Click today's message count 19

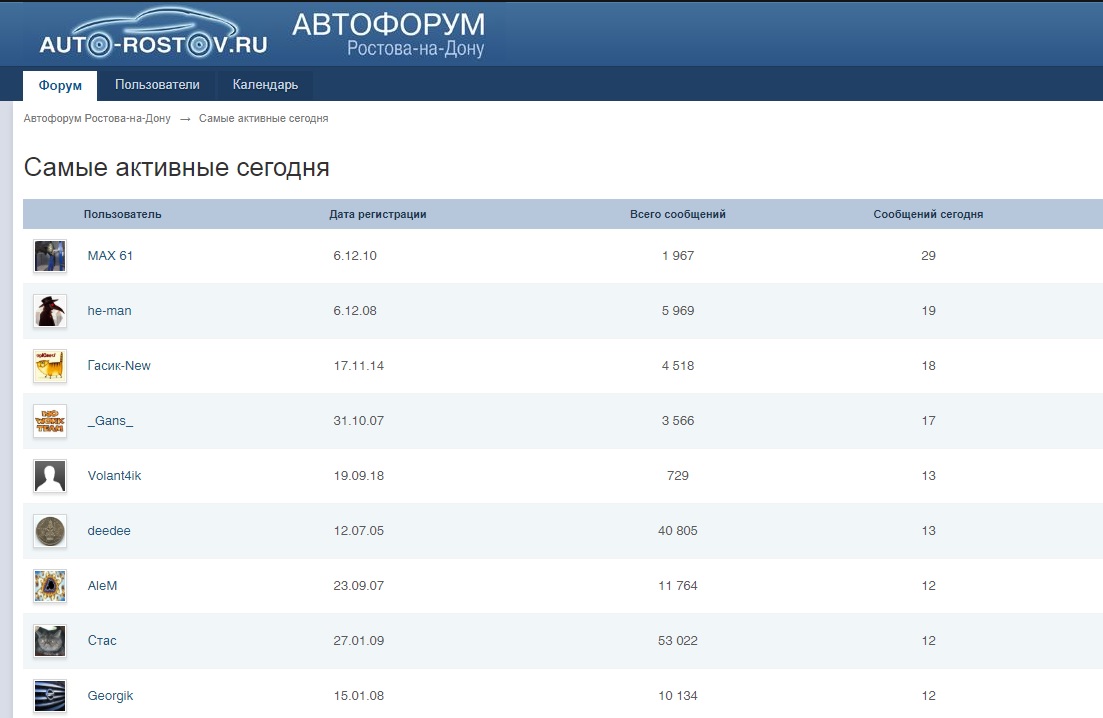pyautogui.click(x=929, y=311)
